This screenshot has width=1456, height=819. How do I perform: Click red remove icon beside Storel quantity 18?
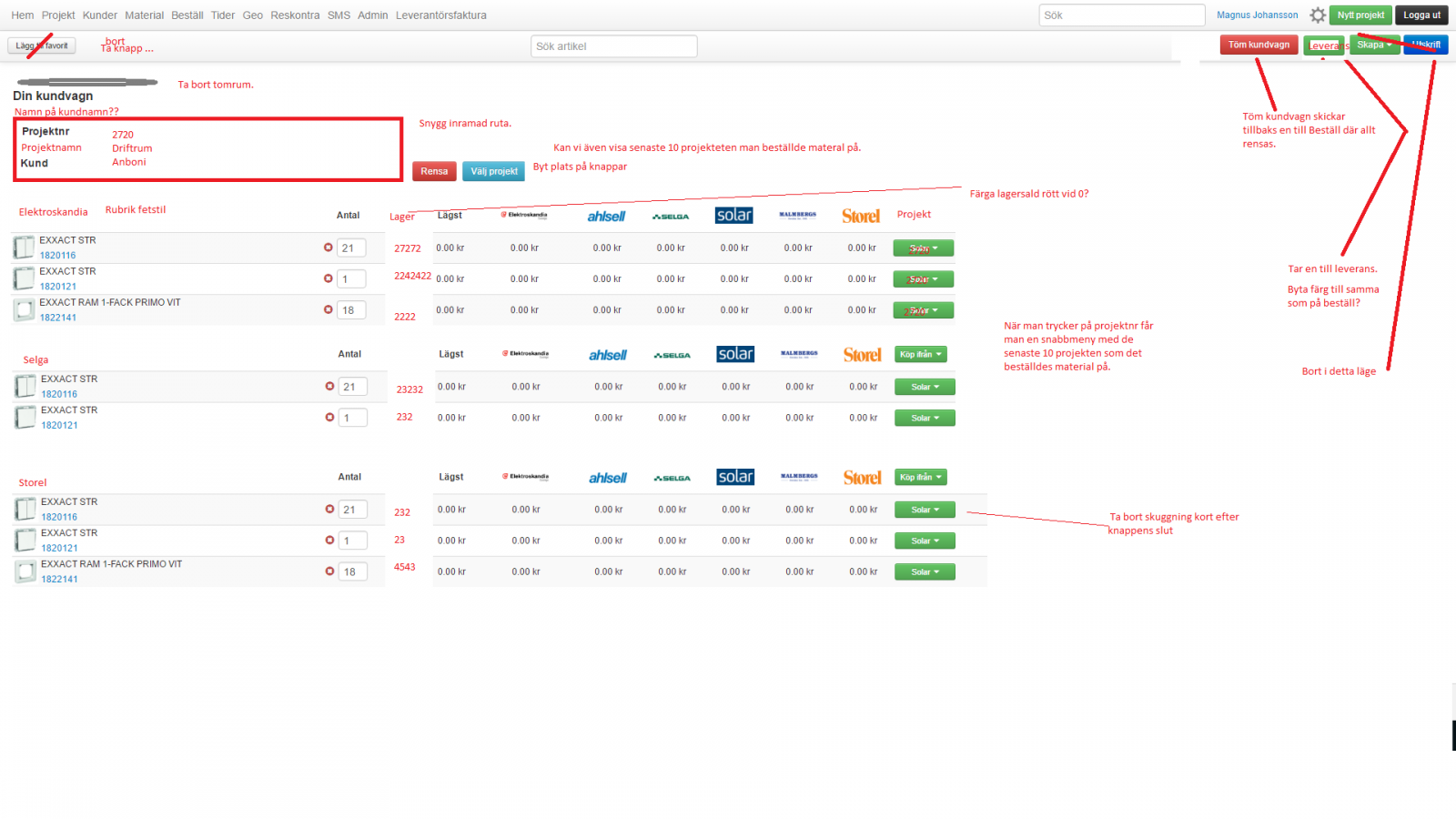329,571
